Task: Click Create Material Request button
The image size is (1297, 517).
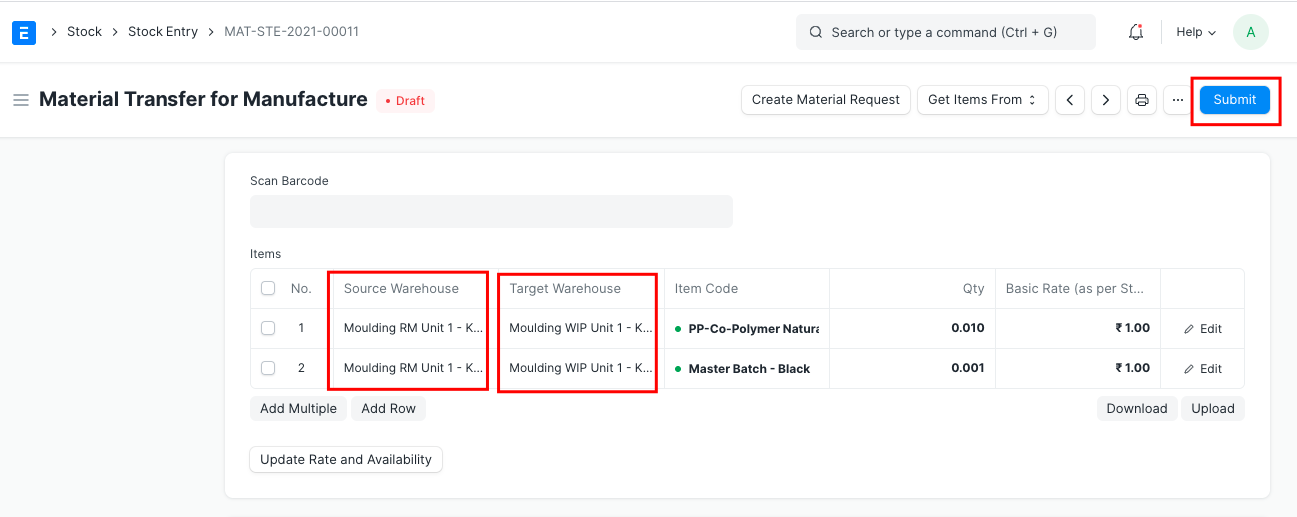Action: [x=825, y=100]
